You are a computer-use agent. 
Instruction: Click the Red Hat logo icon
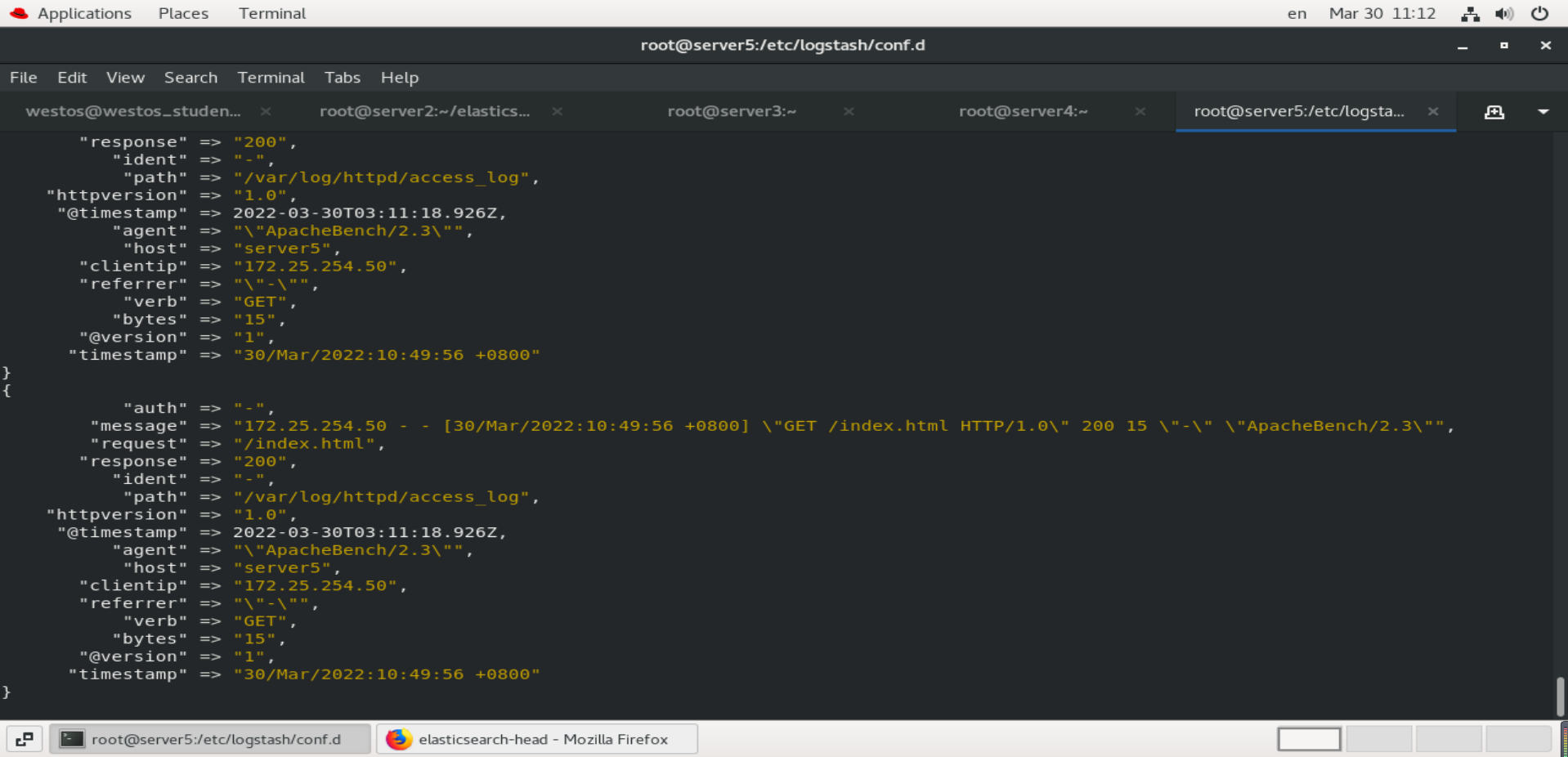(x=19, y=13)
